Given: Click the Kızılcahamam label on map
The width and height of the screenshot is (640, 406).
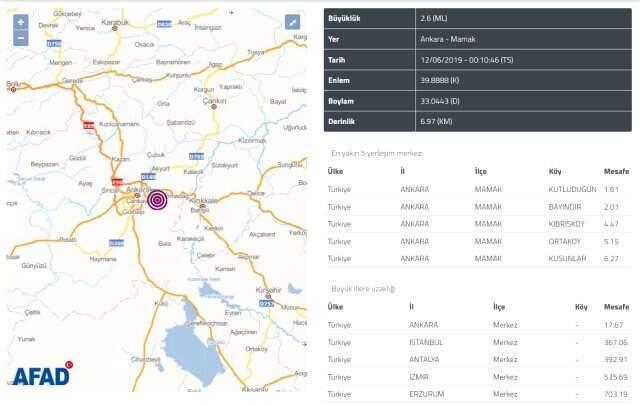Looking at the screenshot, I should pos(119,124).
